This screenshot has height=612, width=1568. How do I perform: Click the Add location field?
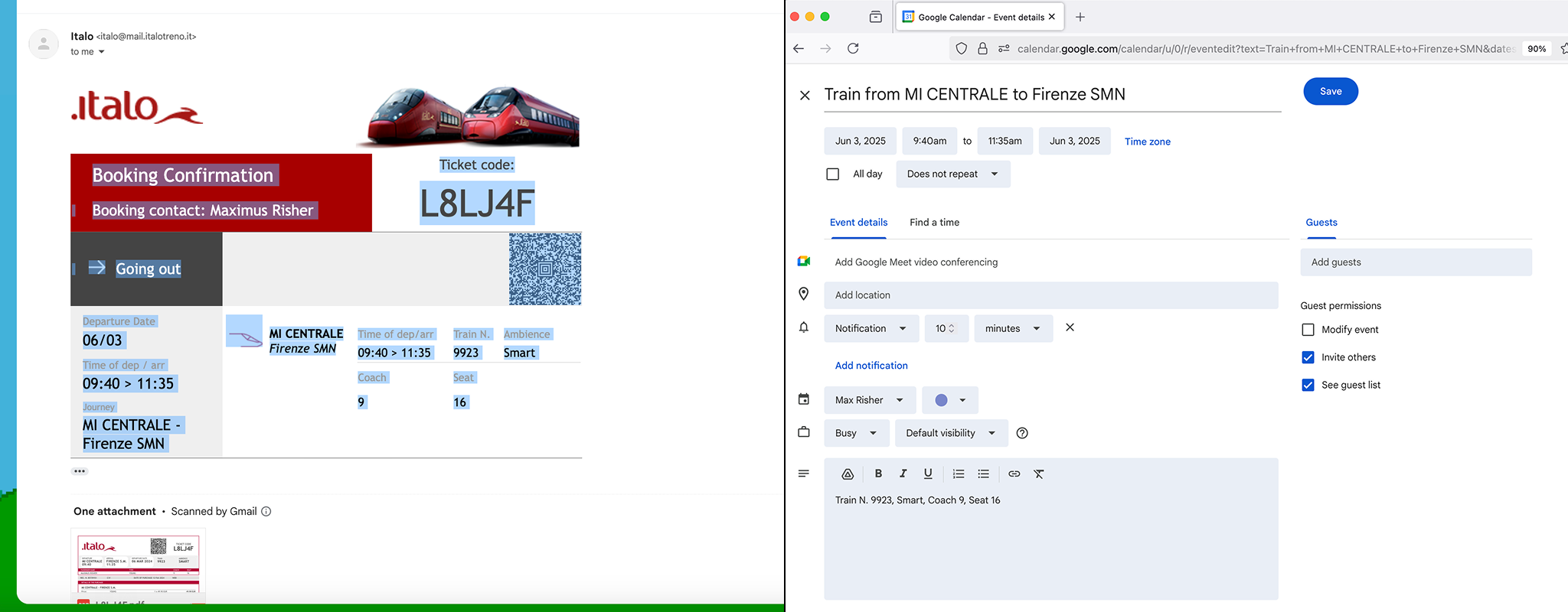coord(1051,295)
